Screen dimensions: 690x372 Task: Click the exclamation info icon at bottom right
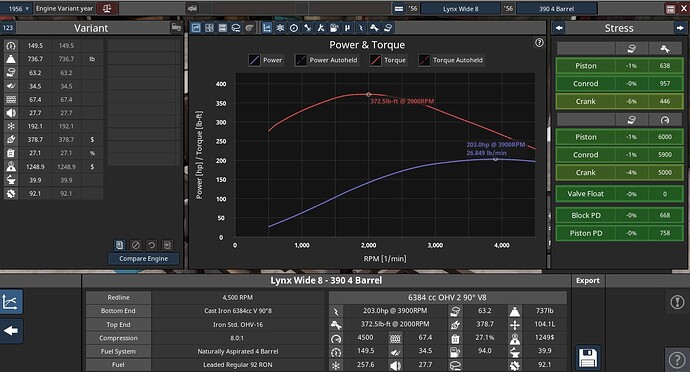click(x=677, y=302)
